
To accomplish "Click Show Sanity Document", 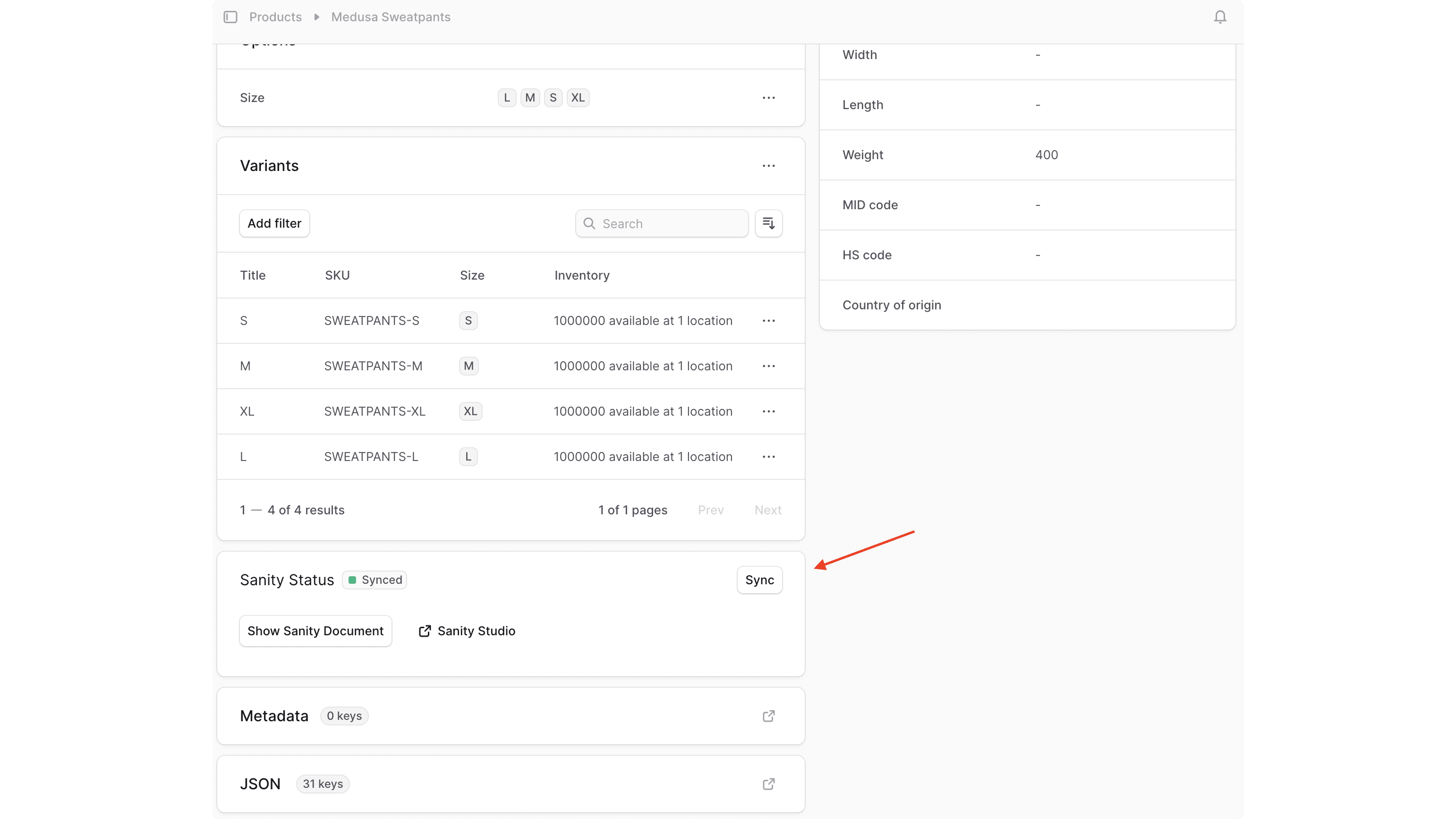I will click(x=315, y=631).
